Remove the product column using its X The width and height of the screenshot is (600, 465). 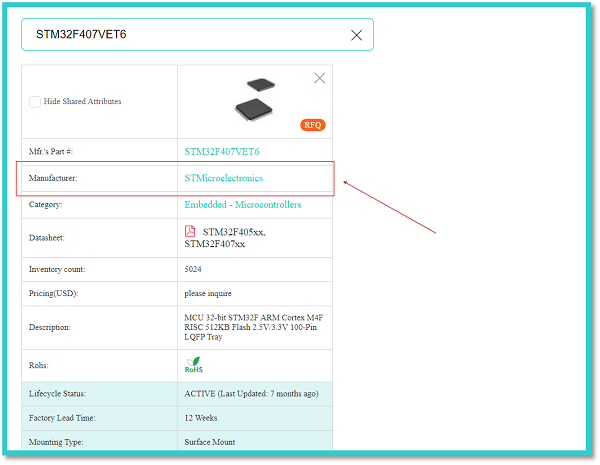click(320, 78)
